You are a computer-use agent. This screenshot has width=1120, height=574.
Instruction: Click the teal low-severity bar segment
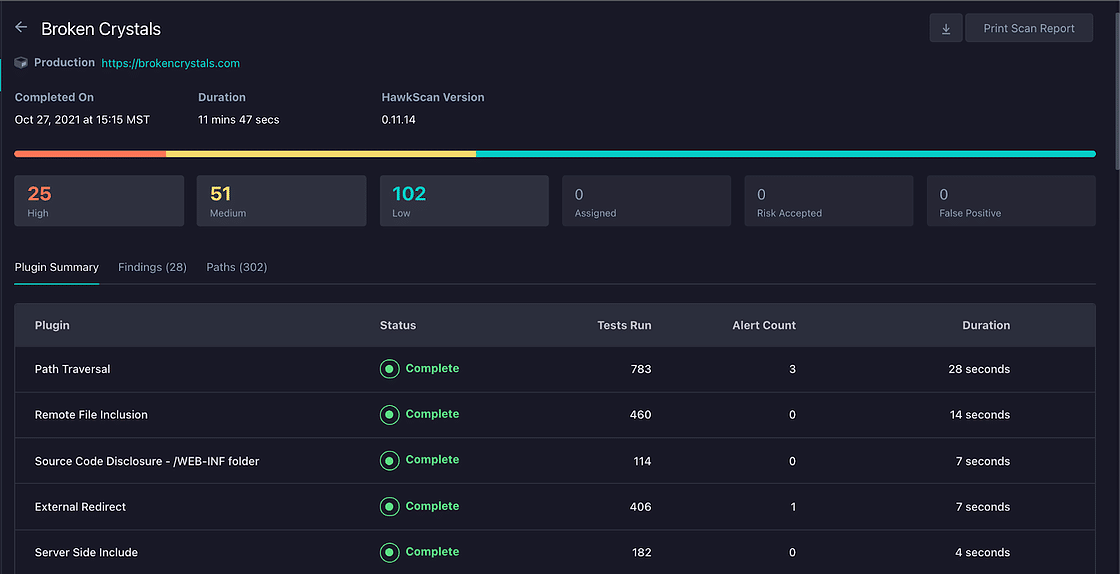786,153
